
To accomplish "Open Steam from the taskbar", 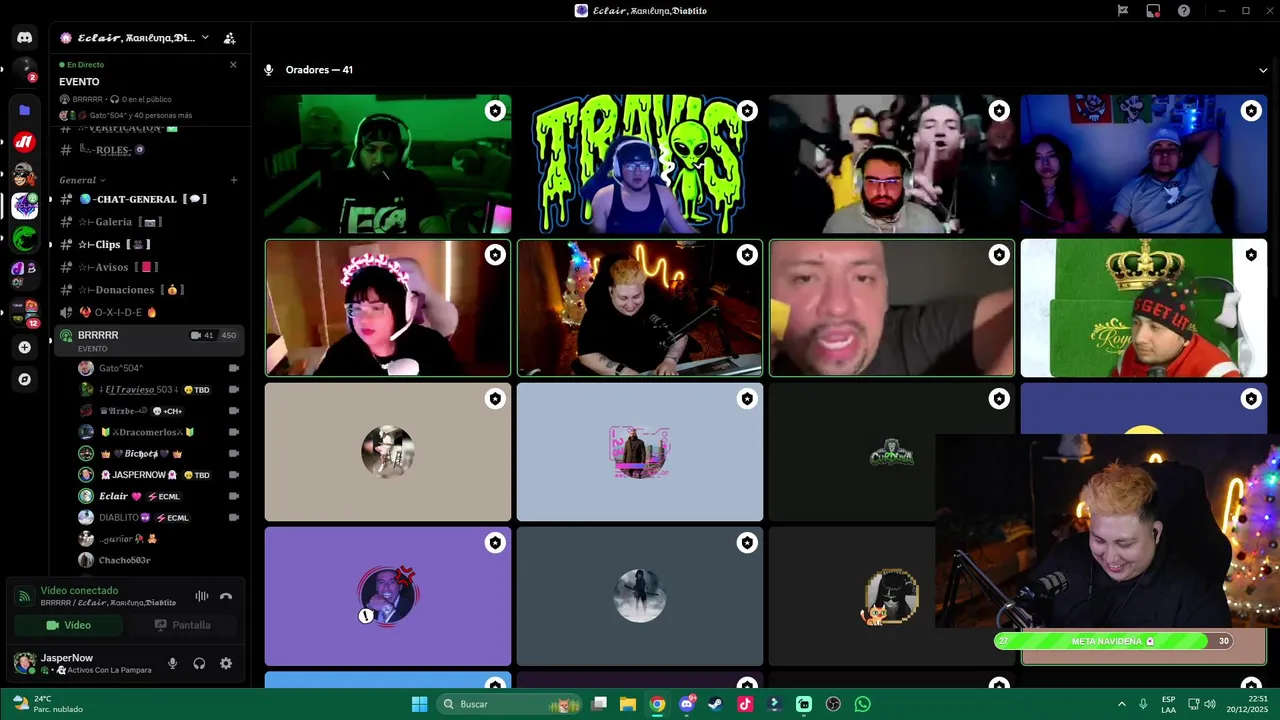I will coord(716,704).
